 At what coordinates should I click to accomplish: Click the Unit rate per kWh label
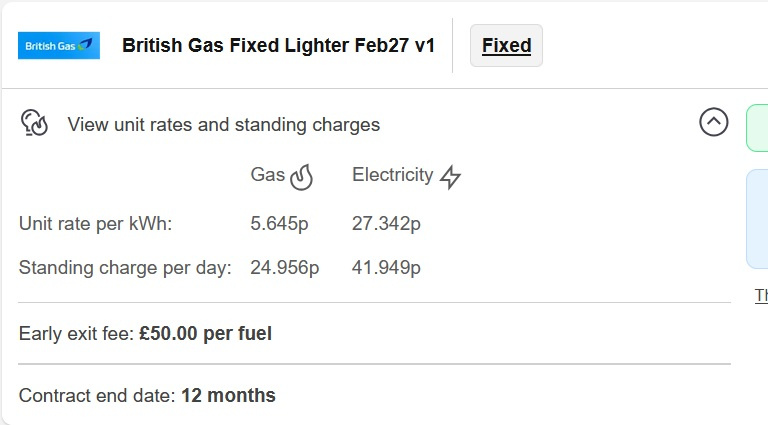tap(96, 224)
